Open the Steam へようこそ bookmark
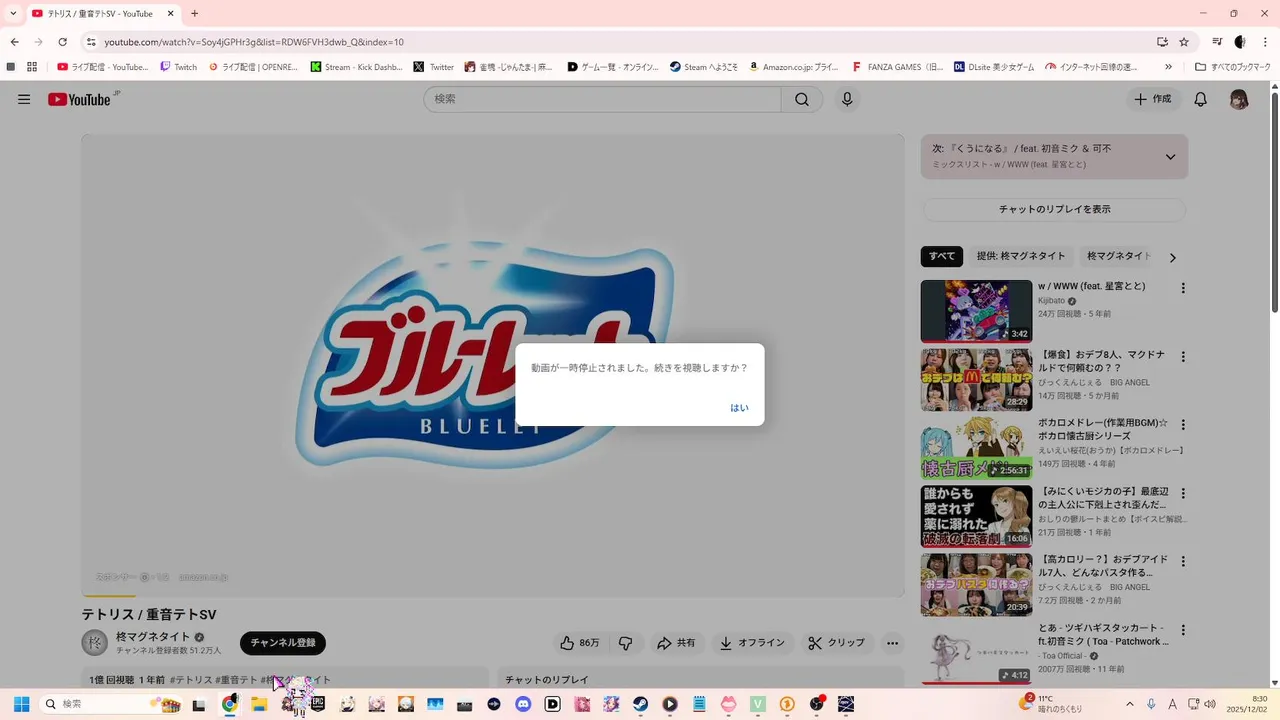The image size is (1280, 720). [704, 67]
